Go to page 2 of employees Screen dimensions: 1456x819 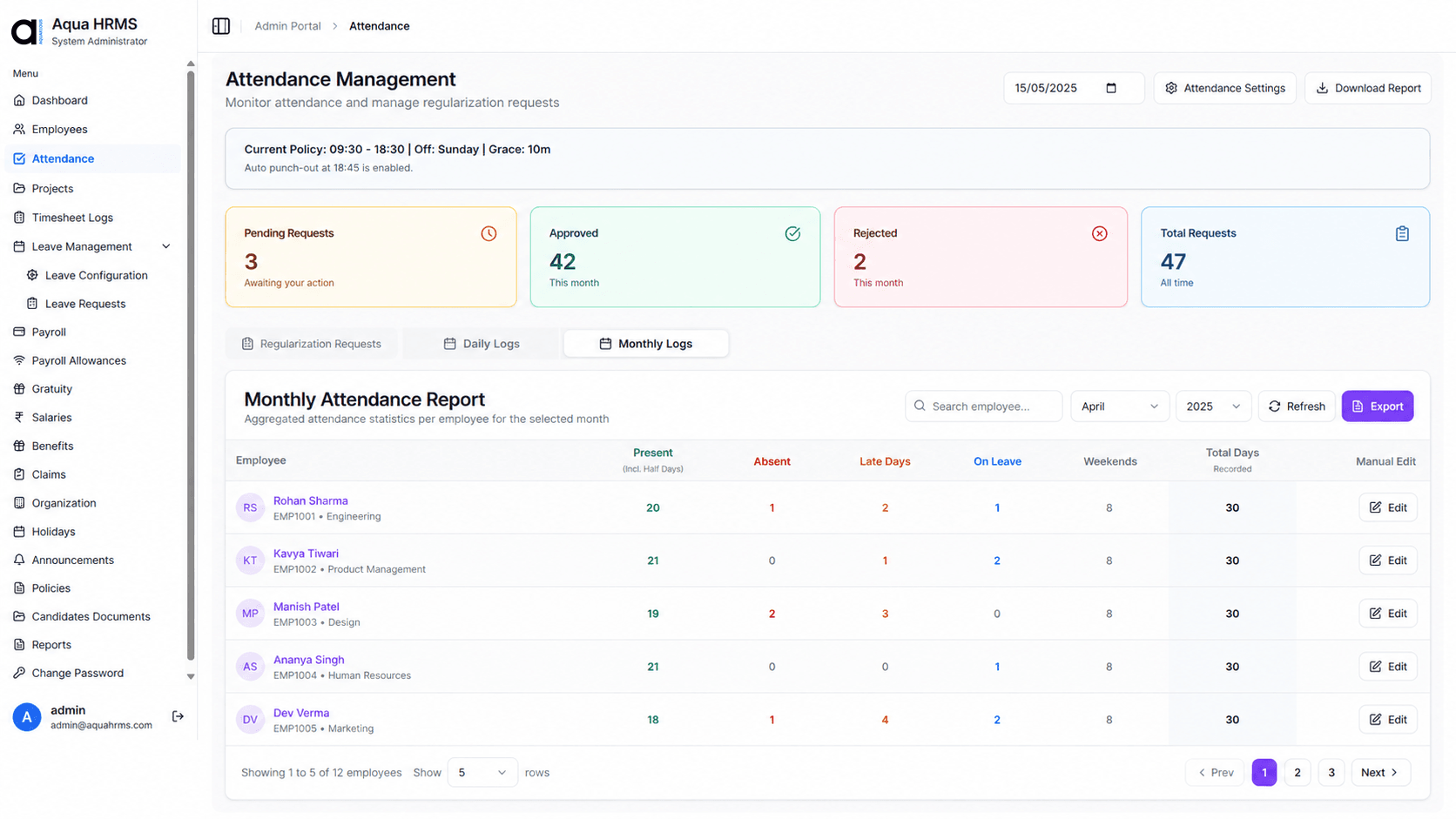(x=1298, y=773)
